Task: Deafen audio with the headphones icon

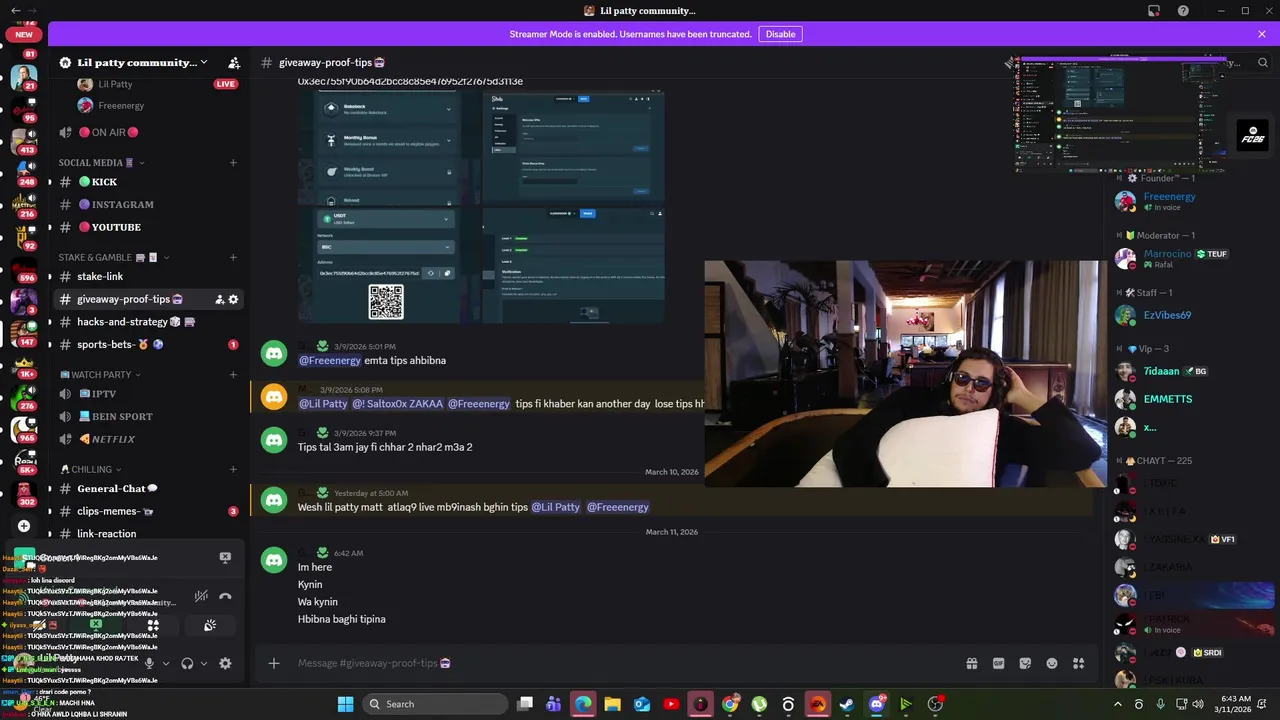Action: (x=187, y=663)
